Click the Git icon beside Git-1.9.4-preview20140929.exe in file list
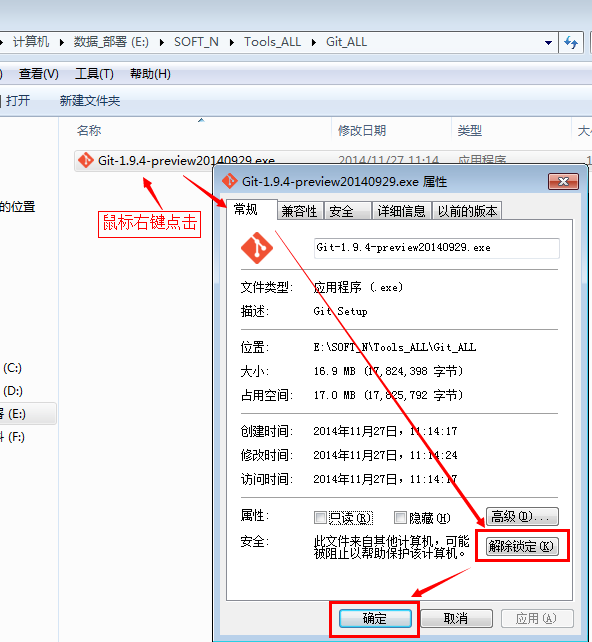Image resolution: width=592 pixels, height=642 pixels. click(x=86, y=160)
